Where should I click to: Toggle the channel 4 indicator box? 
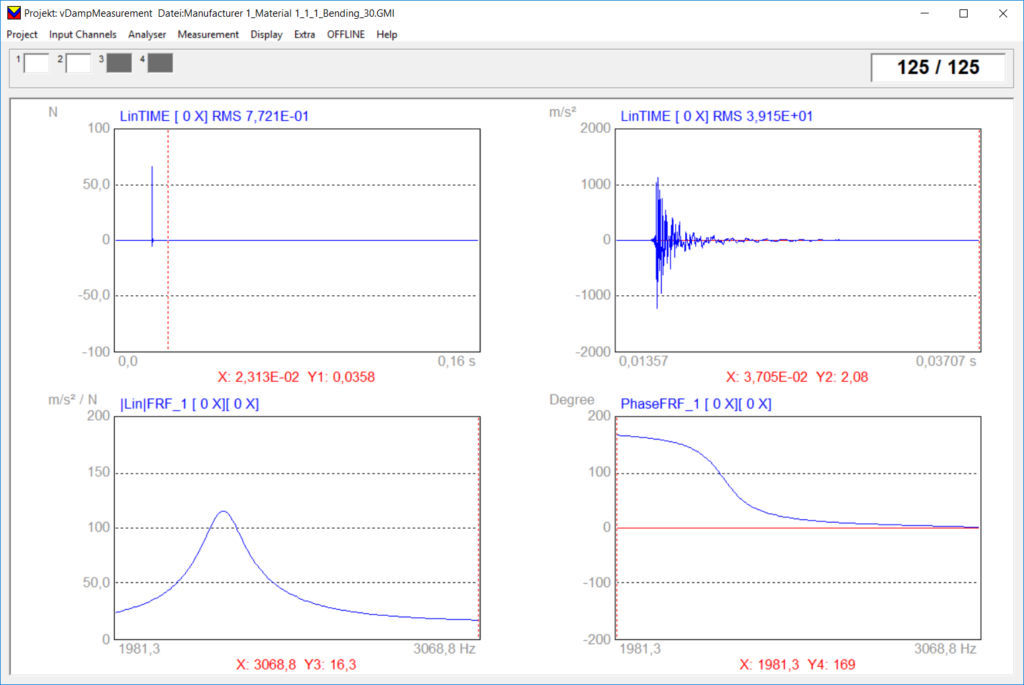click(160, 62)
